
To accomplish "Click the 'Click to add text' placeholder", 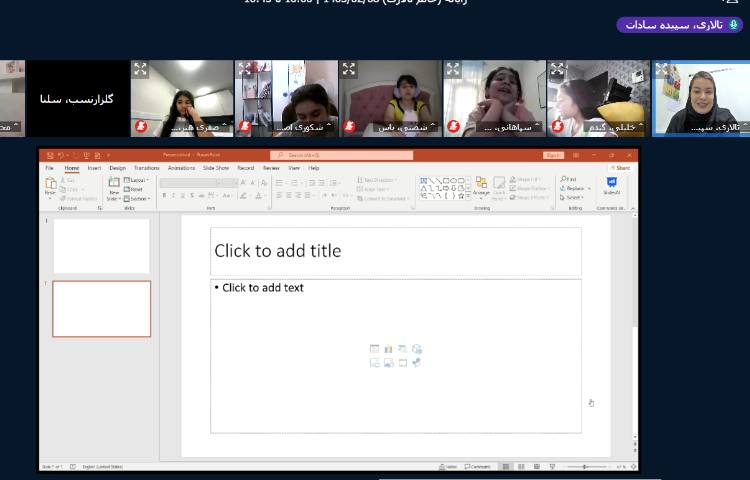I will tap(396, 356).
